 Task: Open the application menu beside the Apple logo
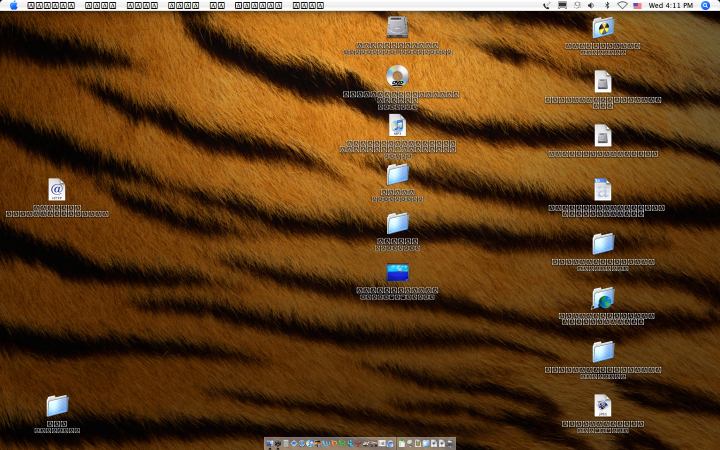pos(51,6)
